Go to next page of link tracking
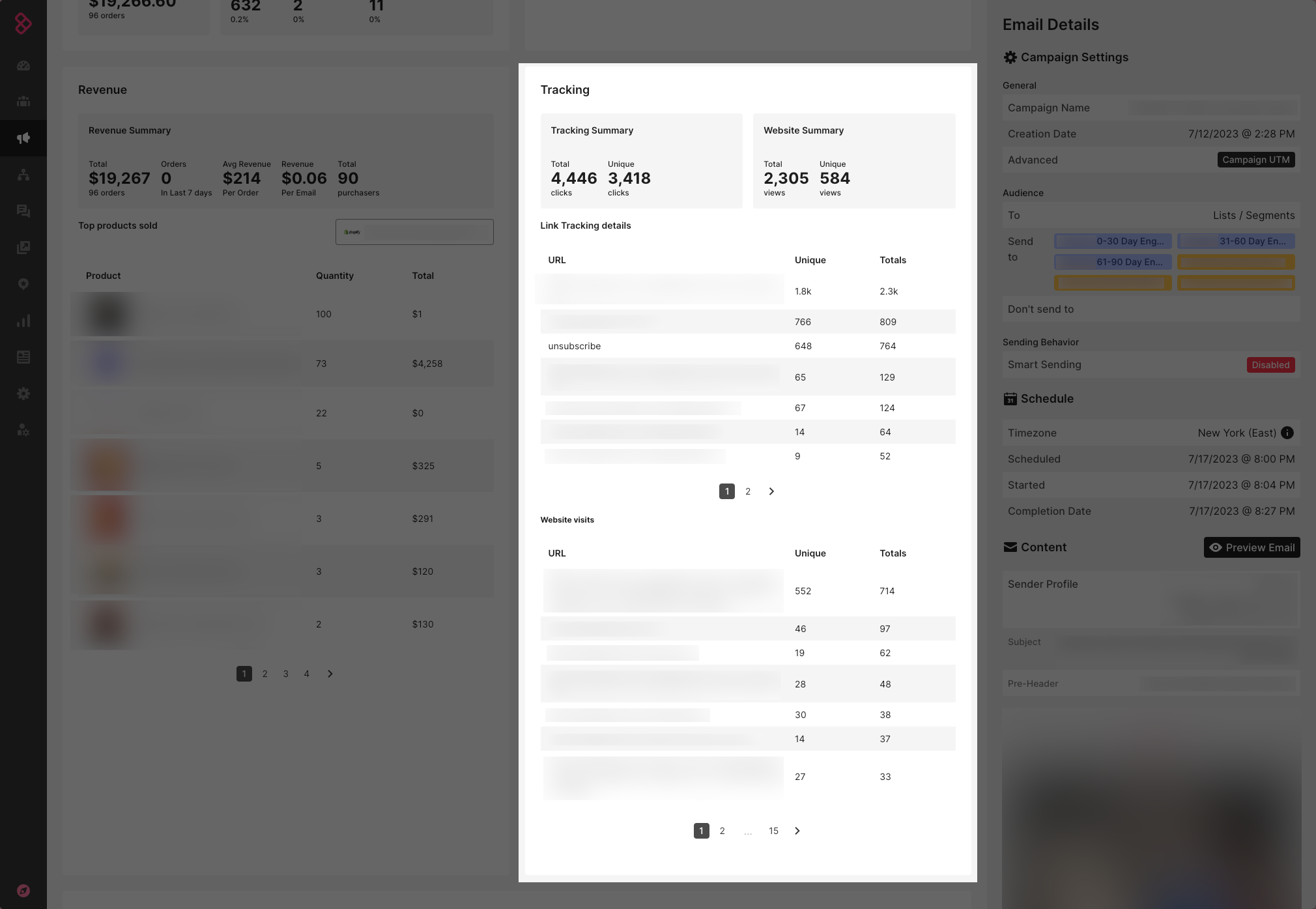 [x=771, y=491]
